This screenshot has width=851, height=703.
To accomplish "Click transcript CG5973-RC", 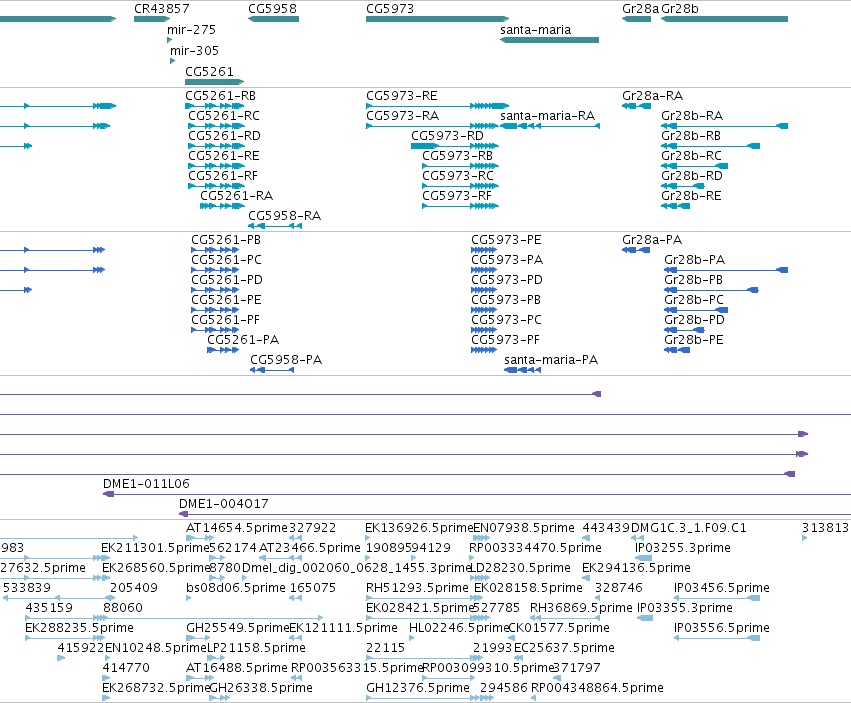I will tap(460, 186).
